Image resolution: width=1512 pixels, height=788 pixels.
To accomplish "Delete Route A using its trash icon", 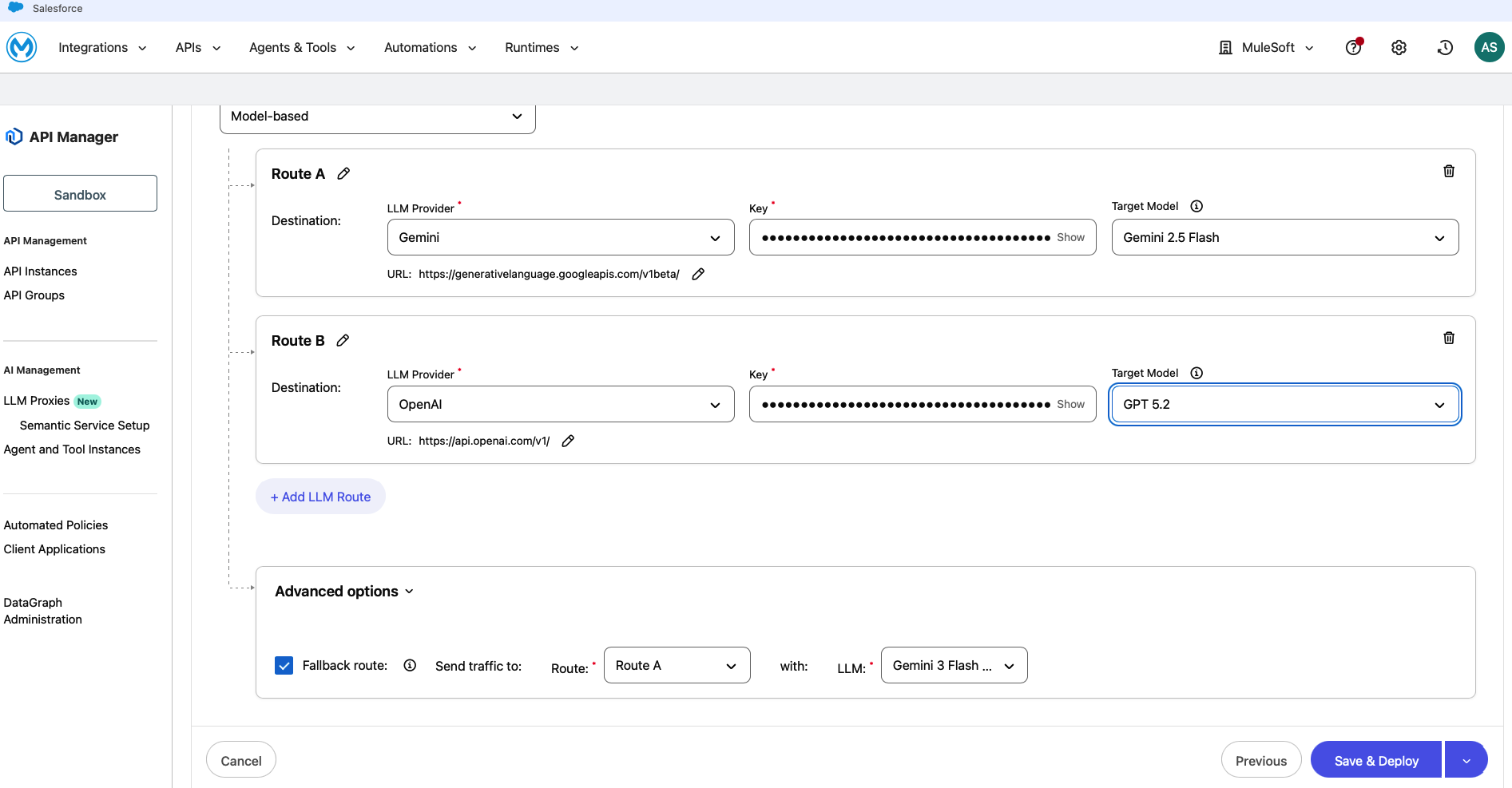I will coord(1448,172).
